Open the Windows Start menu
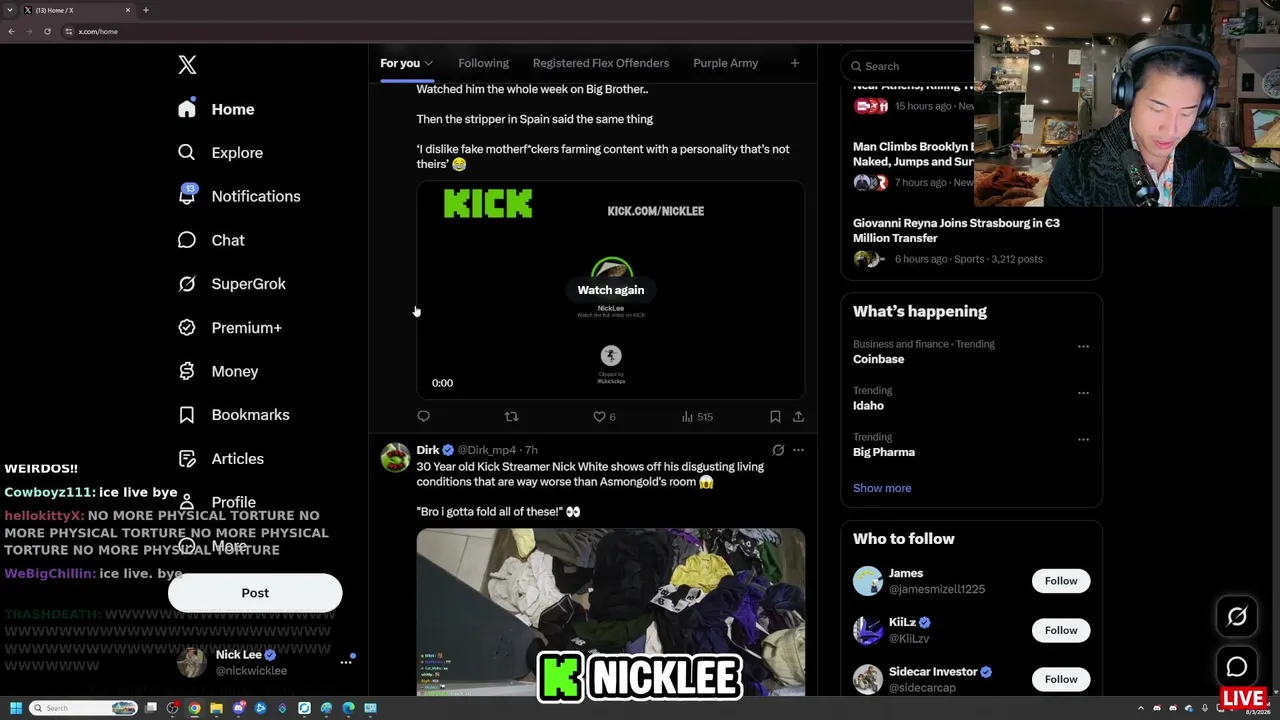This screenshot has height=720, width=1280. click(15, 708)
